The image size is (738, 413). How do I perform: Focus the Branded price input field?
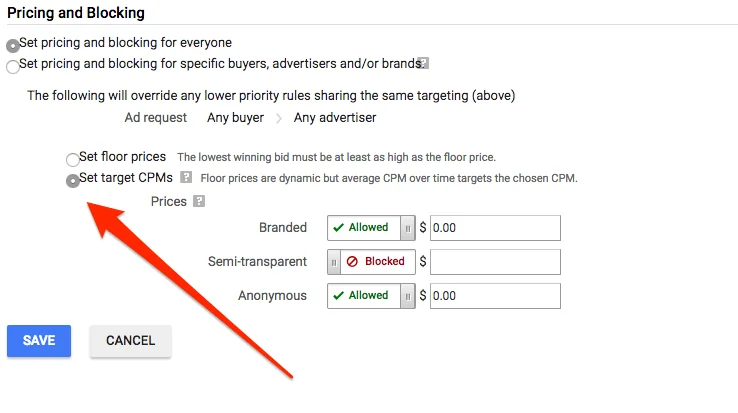[495, 228]
